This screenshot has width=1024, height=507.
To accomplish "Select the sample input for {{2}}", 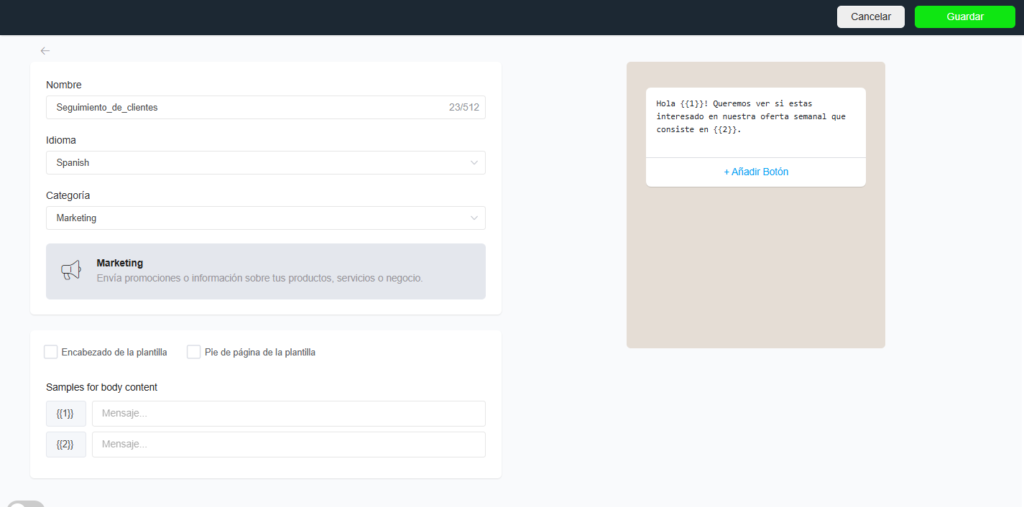I will (288, 444).
